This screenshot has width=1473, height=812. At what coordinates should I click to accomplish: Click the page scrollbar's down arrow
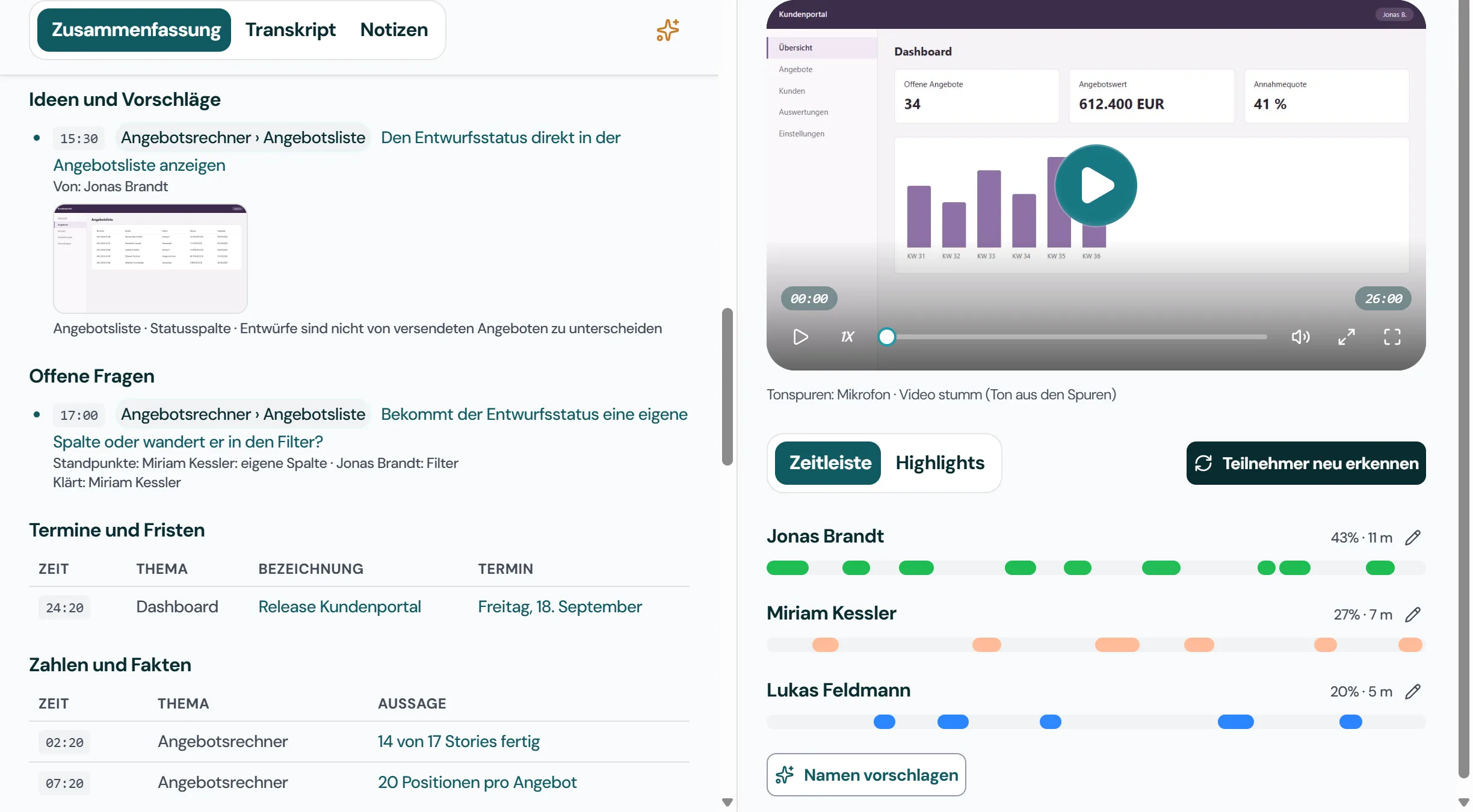point(1465,802)
